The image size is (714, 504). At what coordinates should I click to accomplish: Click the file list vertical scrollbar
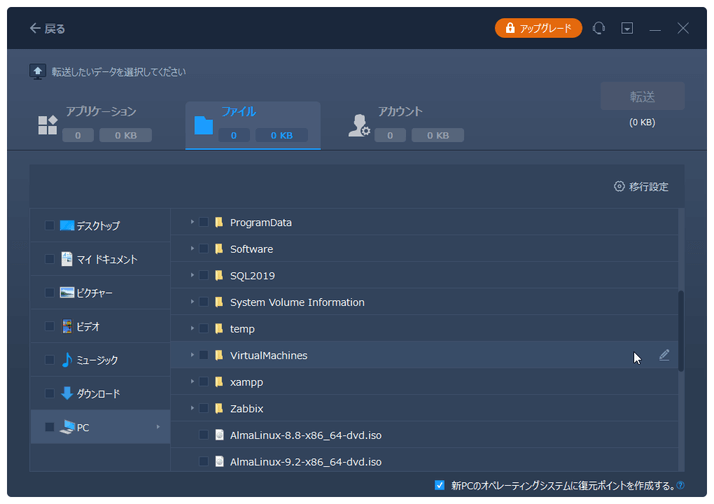(x=681, y=330)
